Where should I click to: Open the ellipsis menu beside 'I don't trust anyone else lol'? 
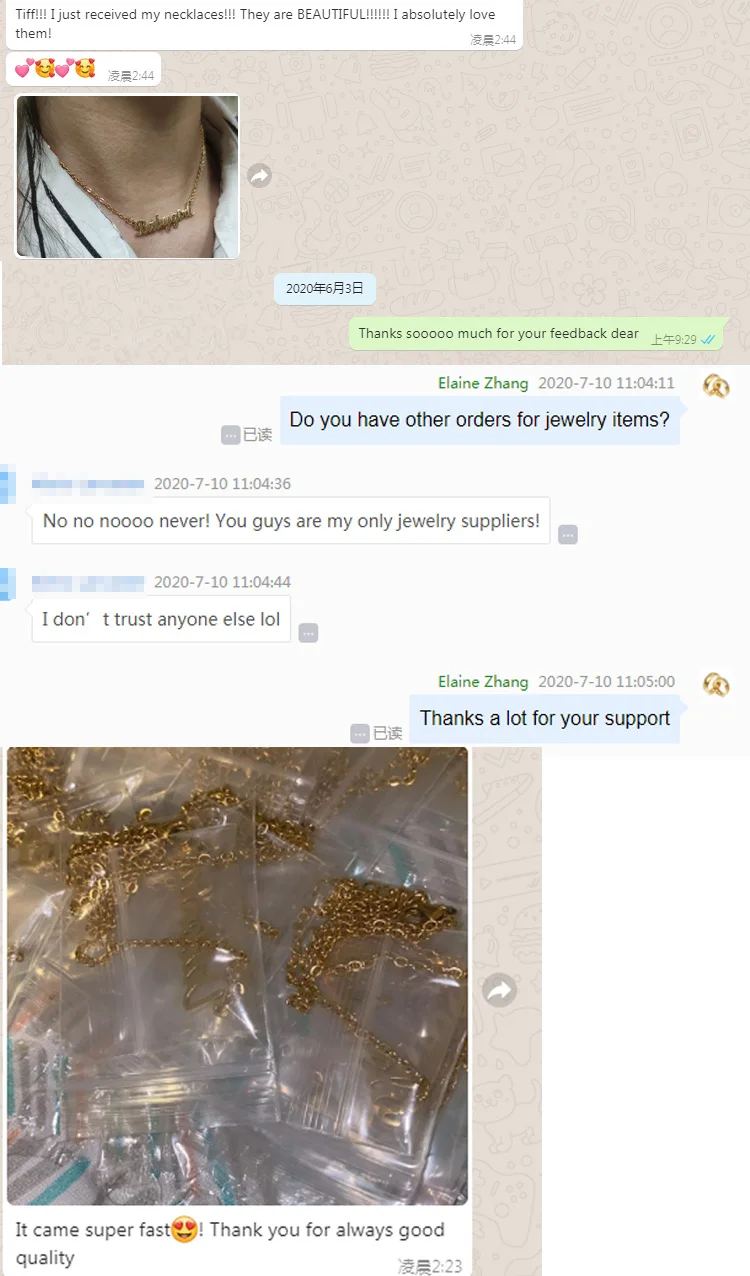pos(308,633)
